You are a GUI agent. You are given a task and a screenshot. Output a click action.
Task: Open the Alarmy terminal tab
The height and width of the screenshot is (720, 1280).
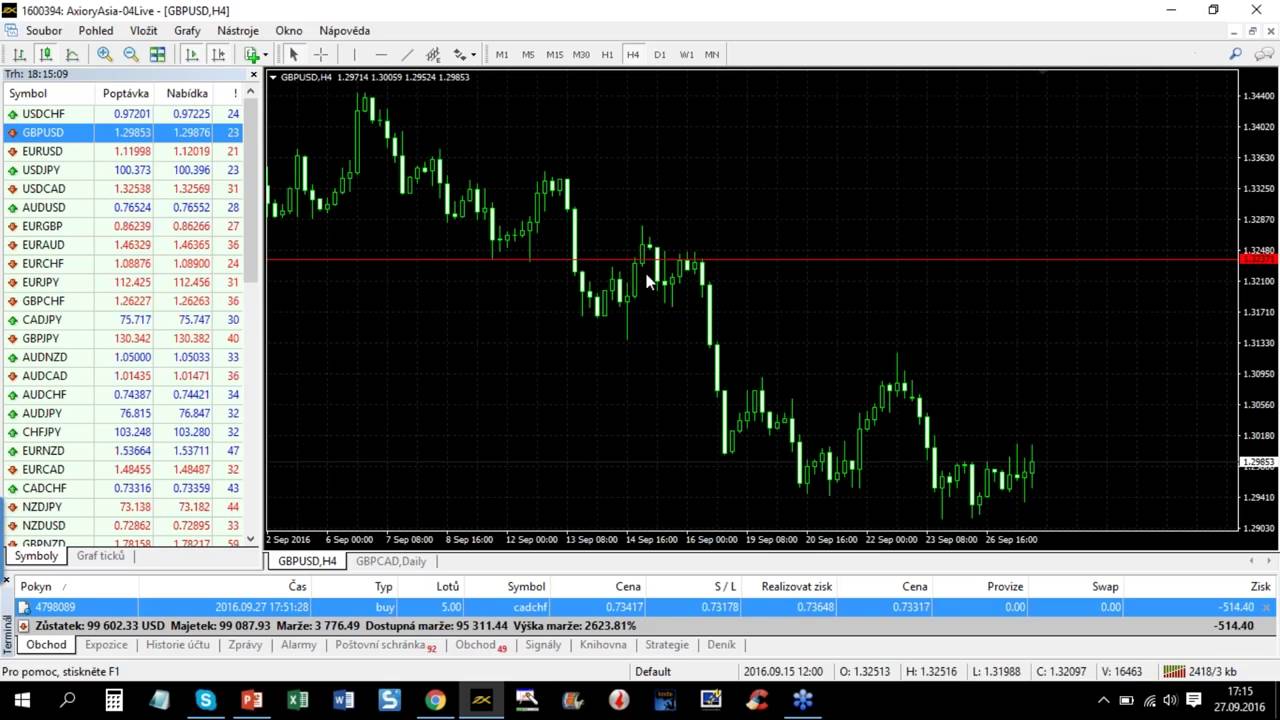click(298, 645)
